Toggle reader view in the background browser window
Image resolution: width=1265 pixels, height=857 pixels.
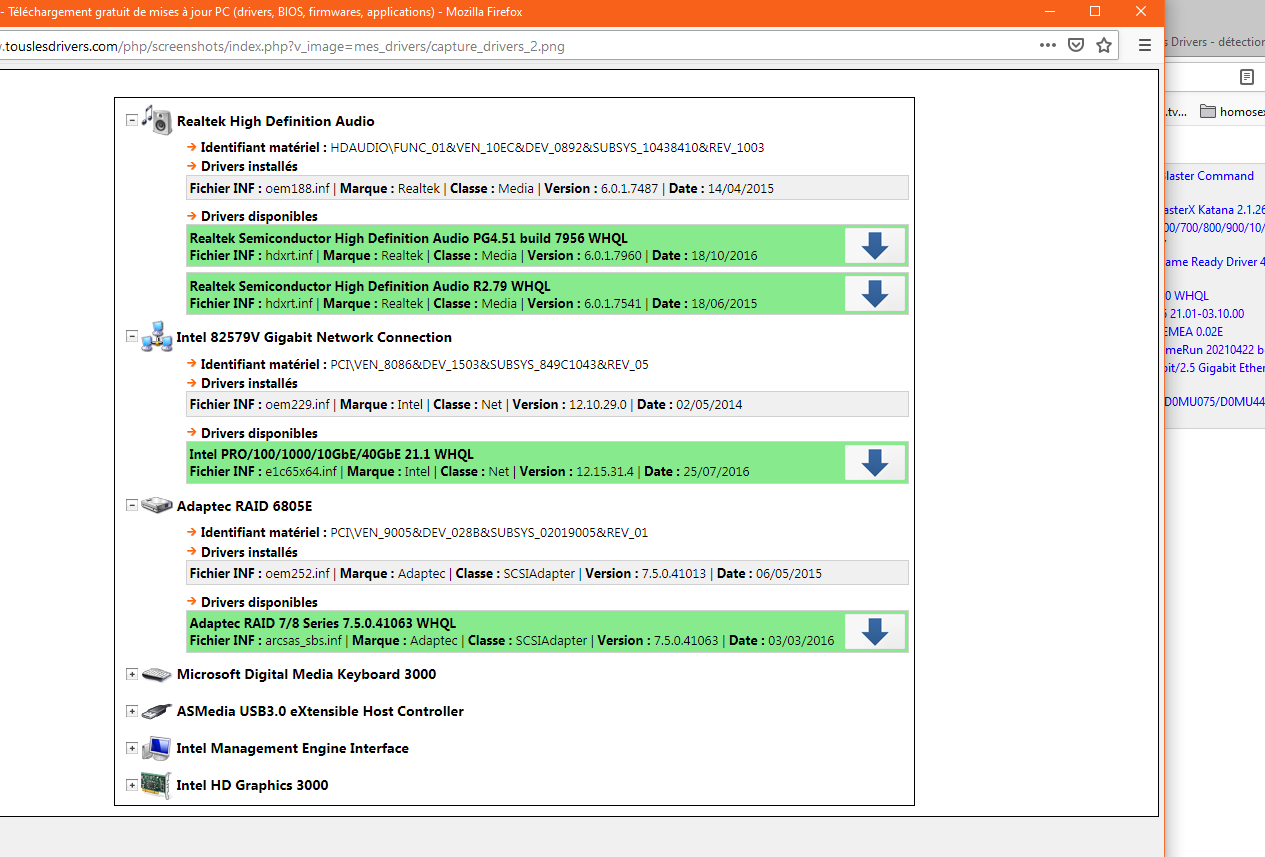pos(1246,77)
